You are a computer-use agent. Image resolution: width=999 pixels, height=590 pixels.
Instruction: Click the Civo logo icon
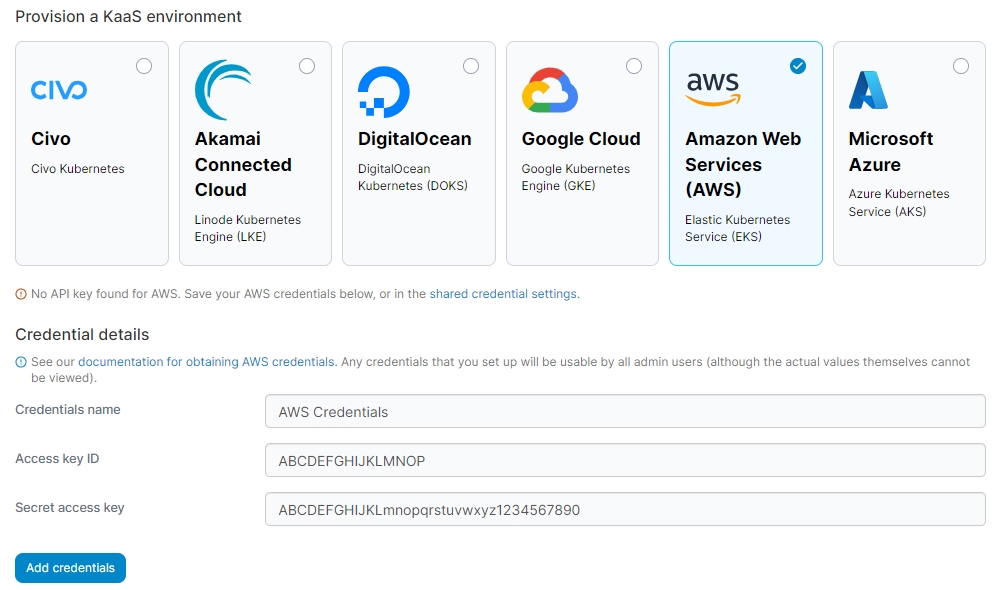pos(59,91)
